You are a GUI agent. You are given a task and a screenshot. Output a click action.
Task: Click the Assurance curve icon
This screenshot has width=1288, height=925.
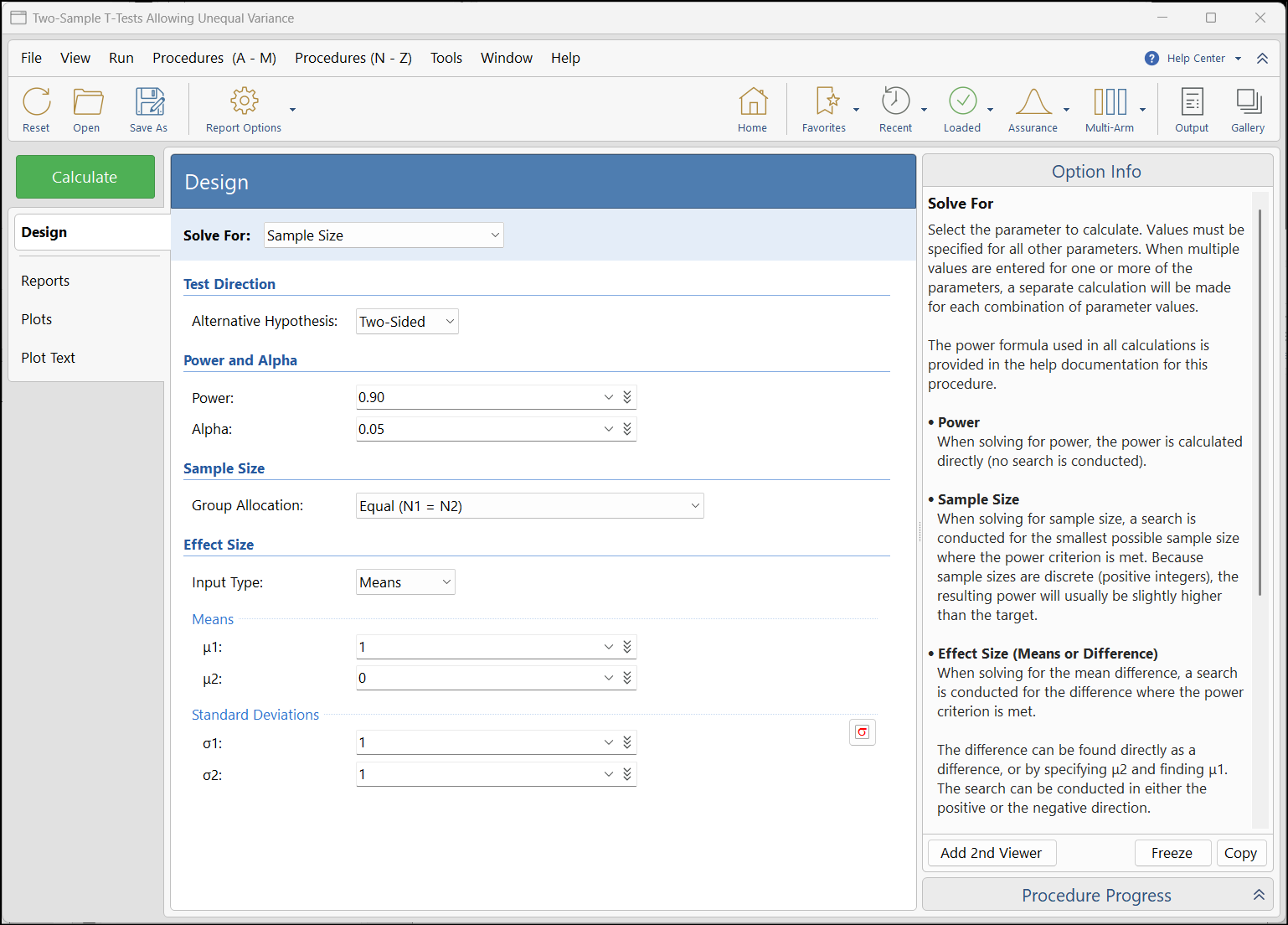coord(1033,102)
